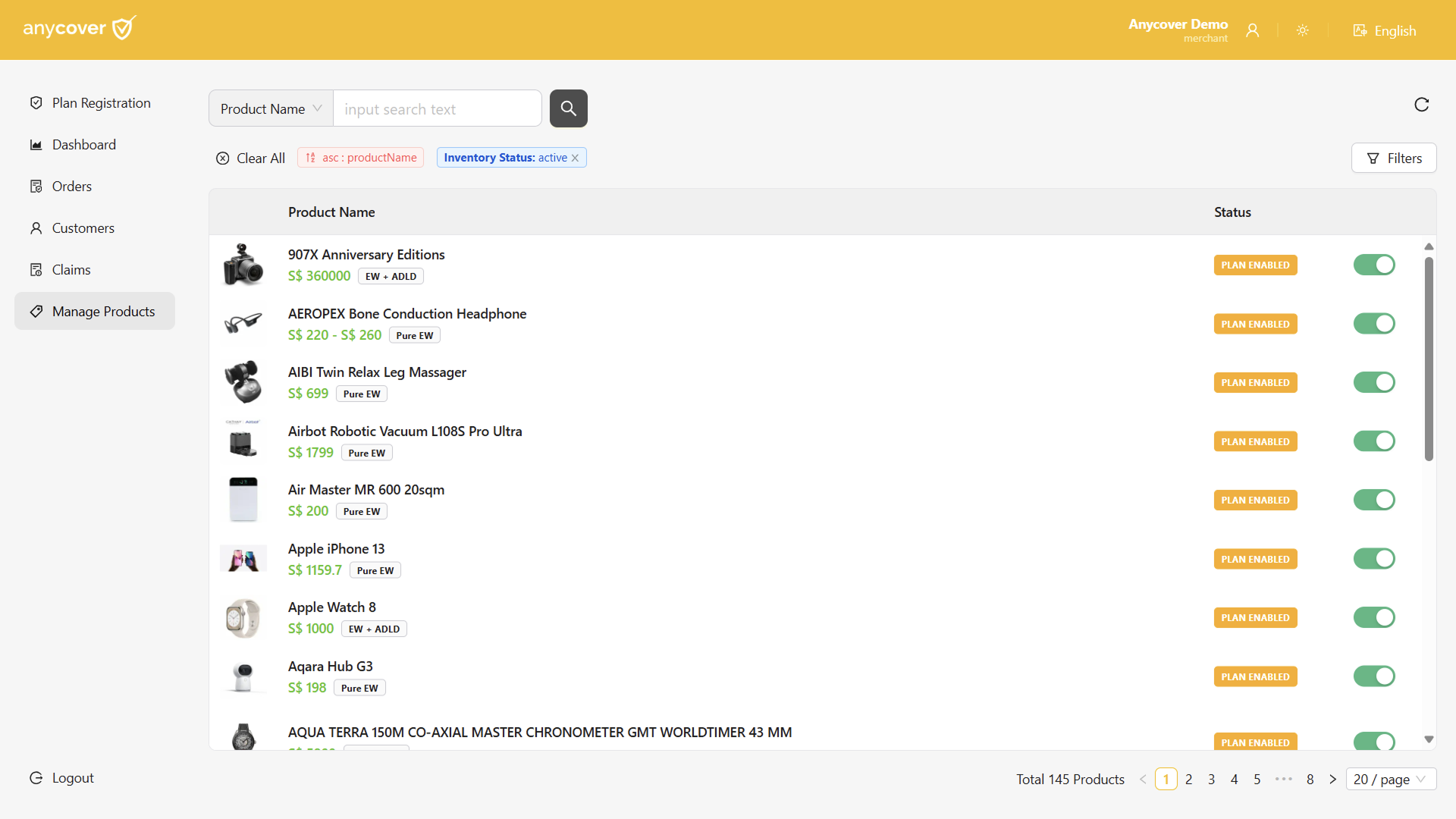
Task: Click the Orders sidebar icon
Action: [x=36, y=186]
